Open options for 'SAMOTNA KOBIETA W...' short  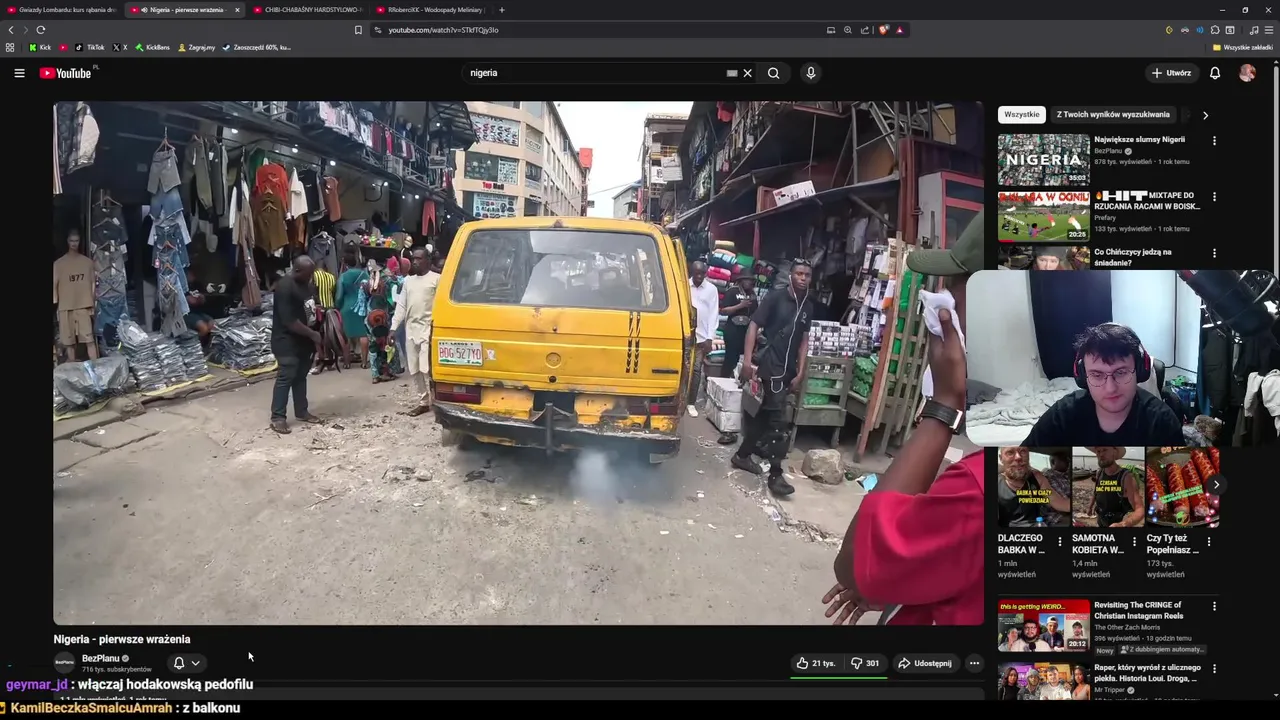click(1134, 542)
